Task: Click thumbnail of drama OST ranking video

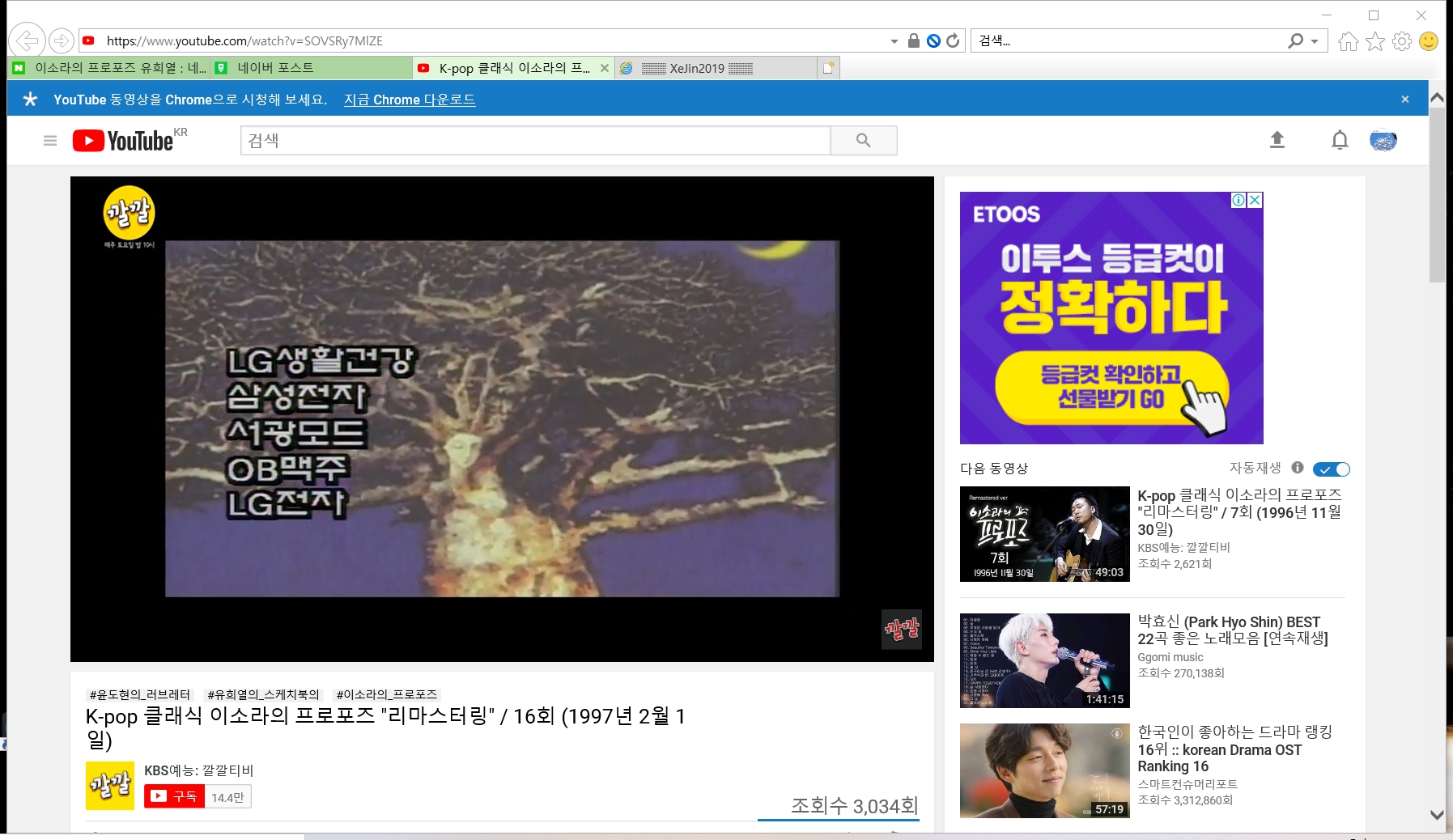Action: 1045,770
